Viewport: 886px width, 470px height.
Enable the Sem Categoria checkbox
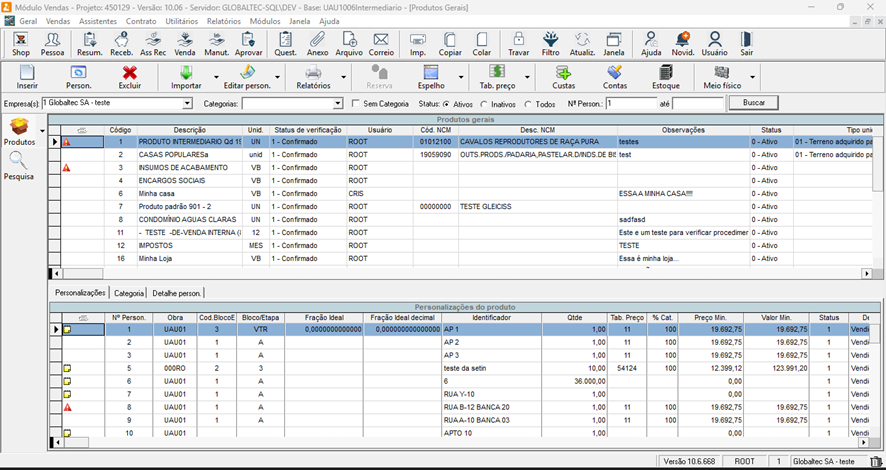[357, 103]
